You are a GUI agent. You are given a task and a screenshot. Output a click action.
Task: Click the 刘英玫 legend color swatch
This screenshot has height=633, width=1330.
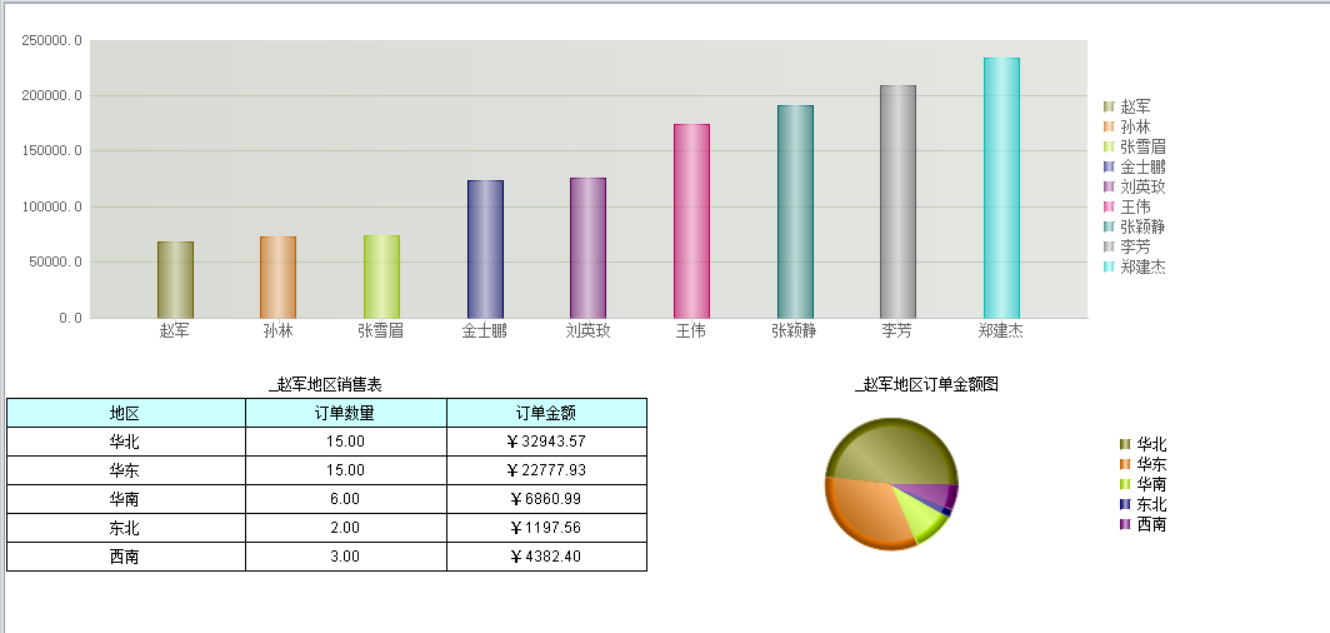tap(1108, 186)
